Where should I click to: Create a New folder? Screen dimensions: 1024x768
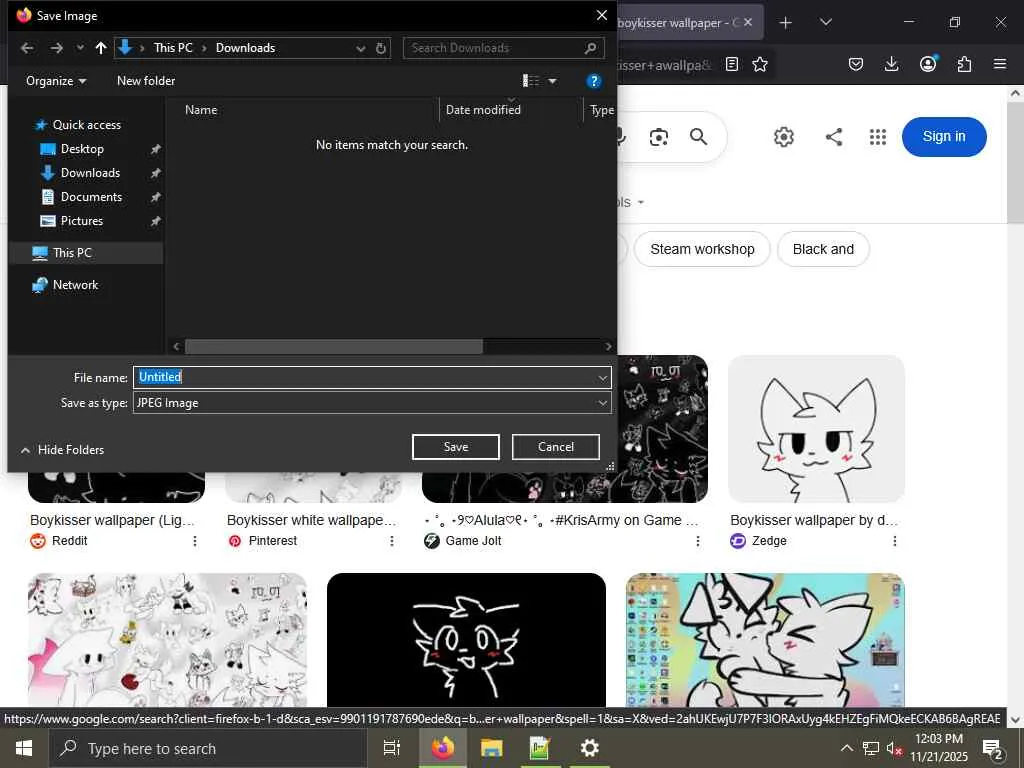pos(146,81)
